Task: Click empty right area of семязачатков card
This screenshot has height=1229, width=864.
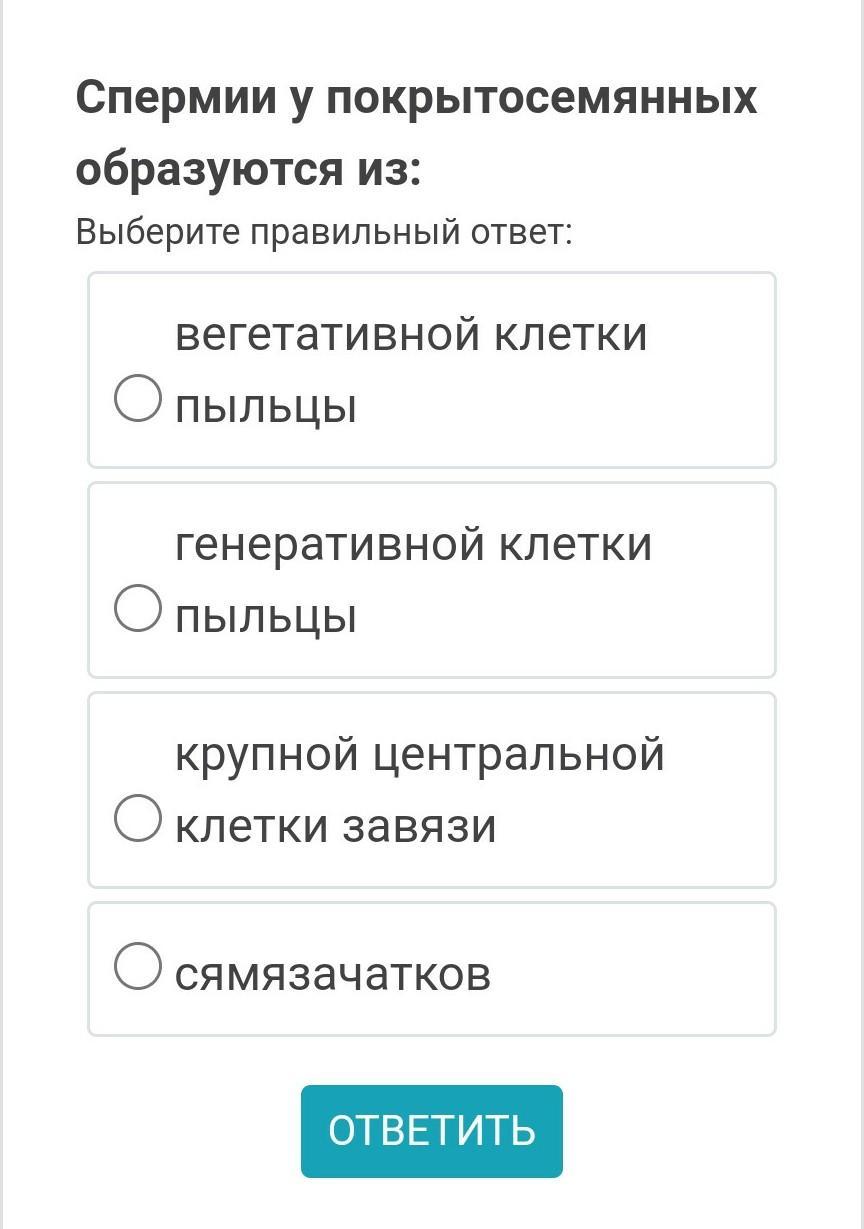Action: [x=650, y=970]
